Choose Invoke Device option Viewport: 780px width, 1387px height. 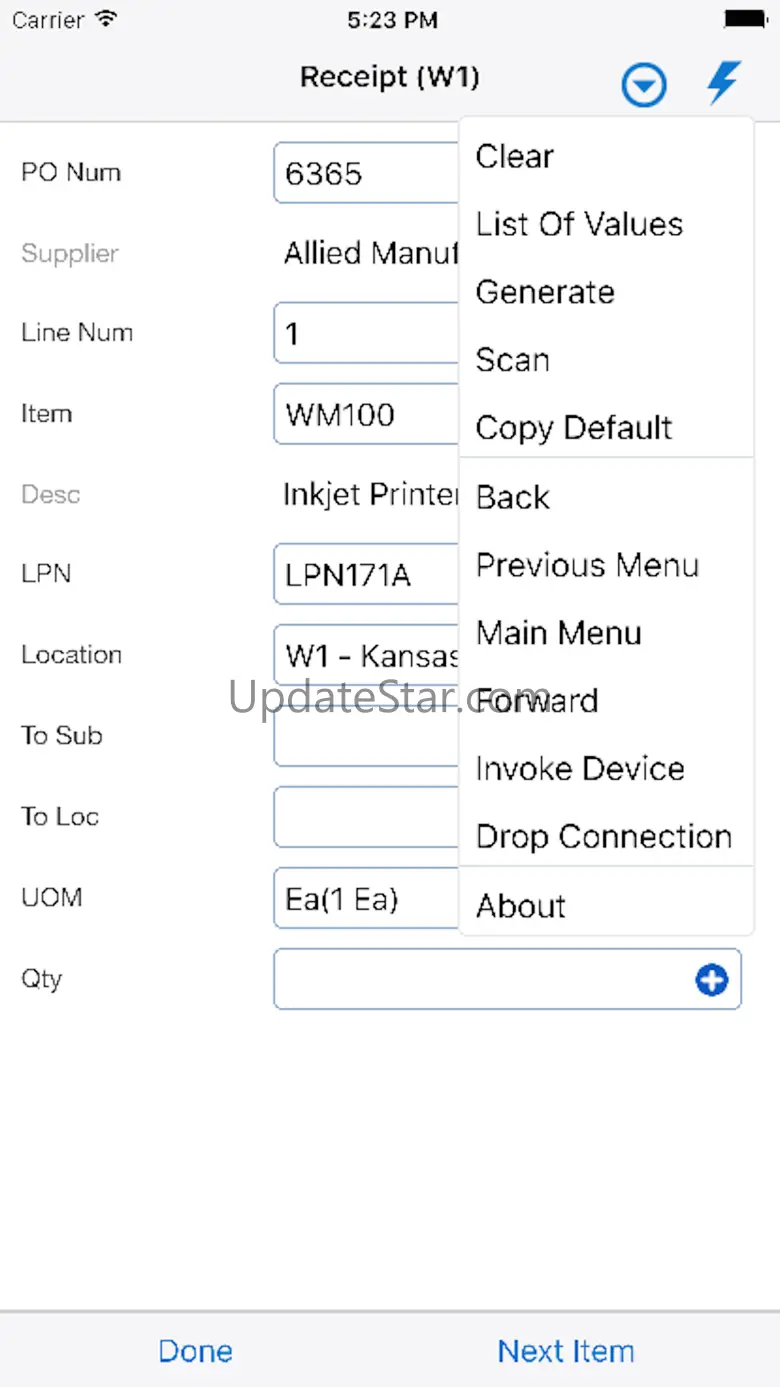click(580, 769)
